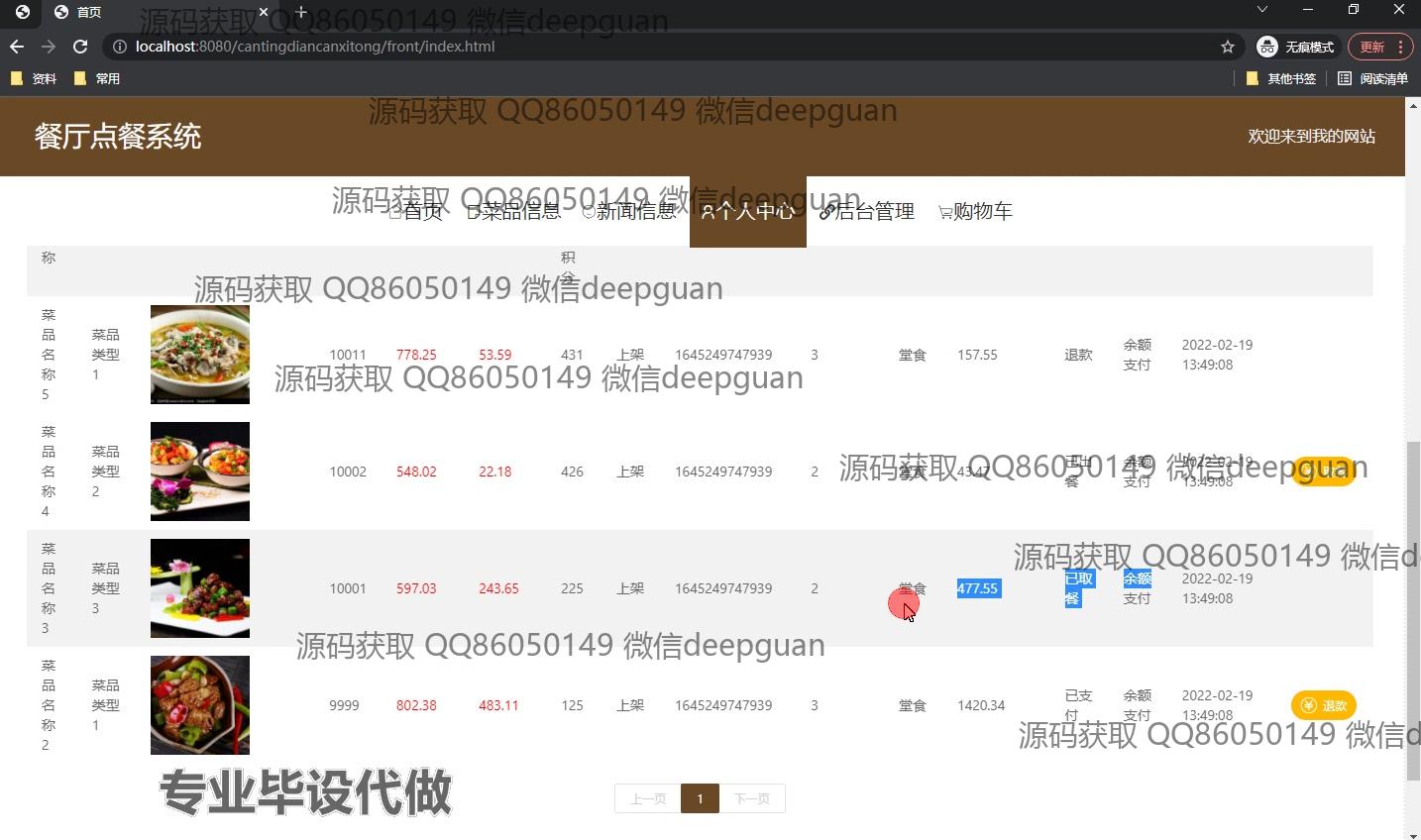Click the 下一页 next page button
Screen dimensions: 1421x840
(x=751, y=798)
